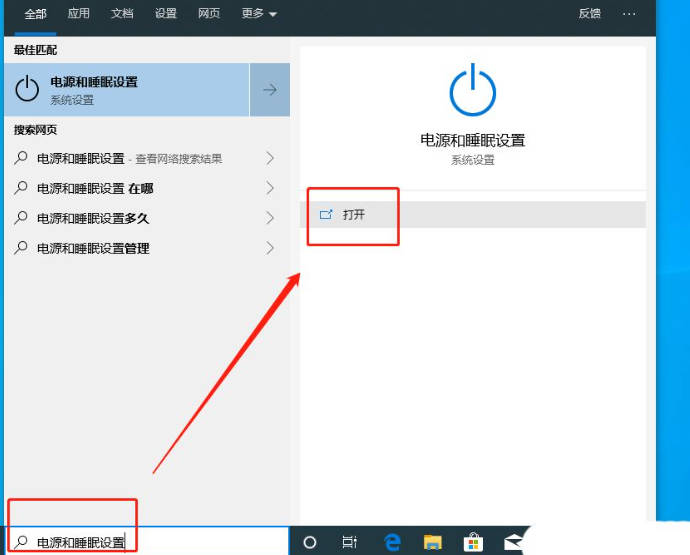690x555 pixels.
Task: Click the magnifier icon in search box
Action: point(21,542)
